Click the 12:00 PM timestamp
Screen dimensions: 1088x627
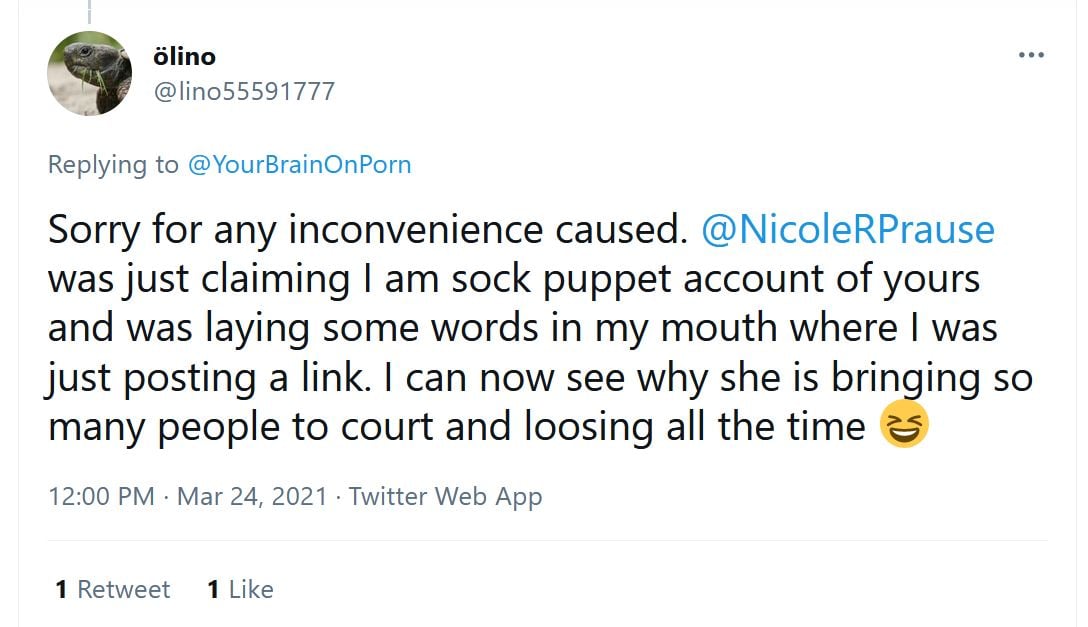tap(101, 496)
